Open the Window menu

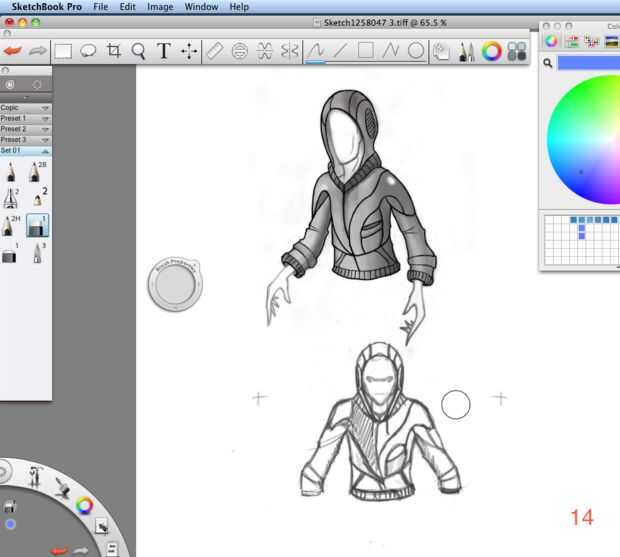pos(201,6)
